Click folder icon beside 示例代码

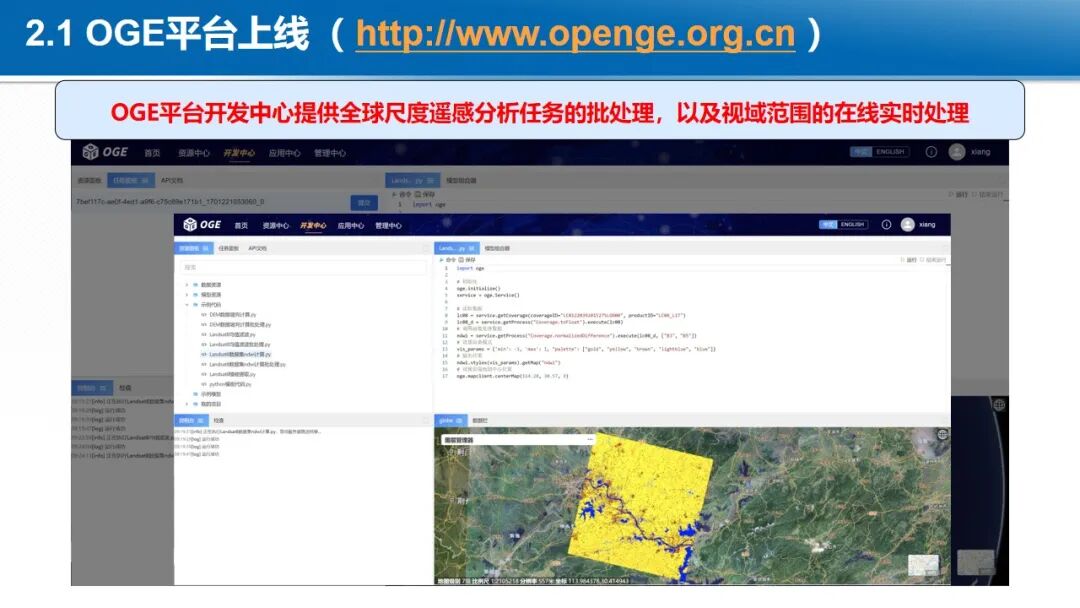(196, 304)
